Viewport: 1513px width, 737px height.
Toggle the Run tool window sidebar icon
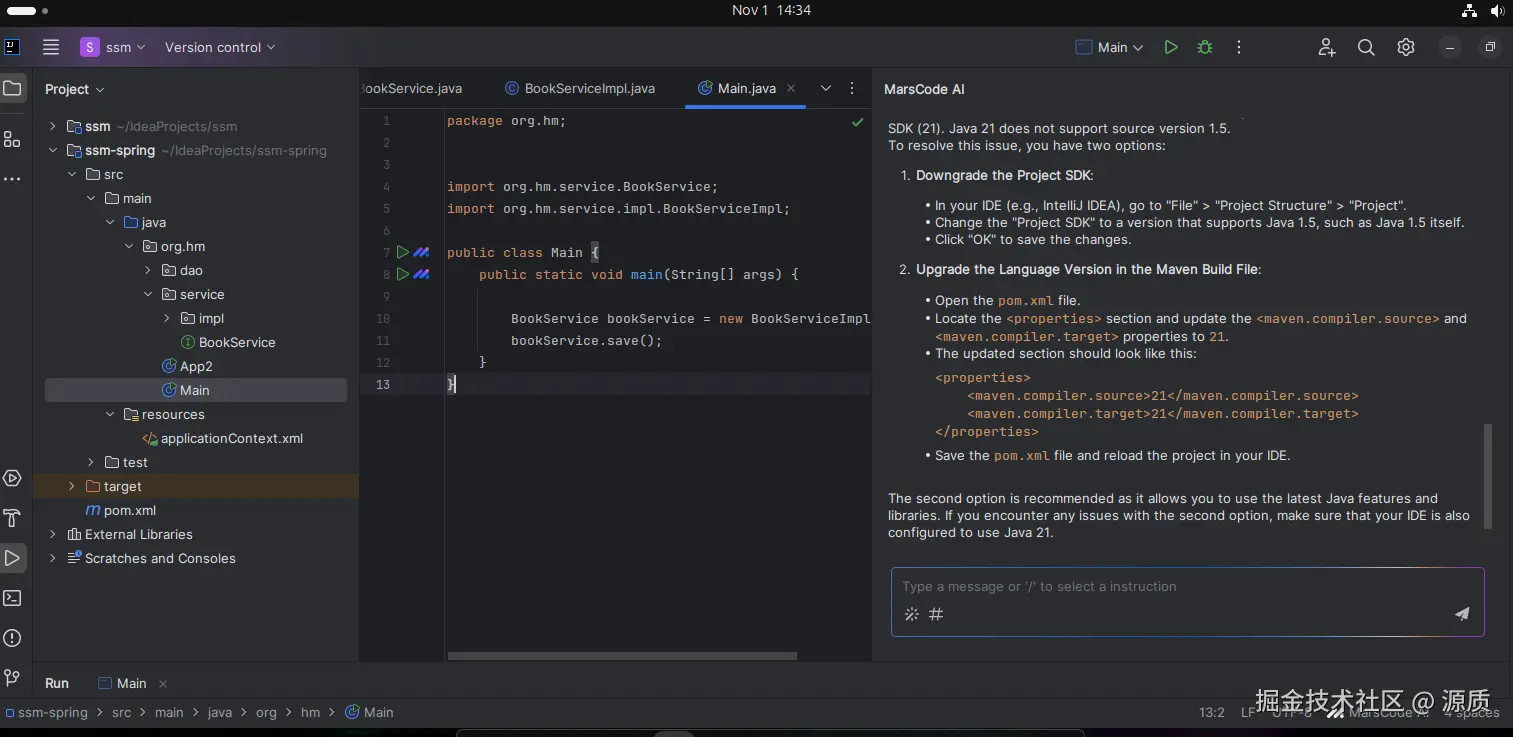click(12, 558)
